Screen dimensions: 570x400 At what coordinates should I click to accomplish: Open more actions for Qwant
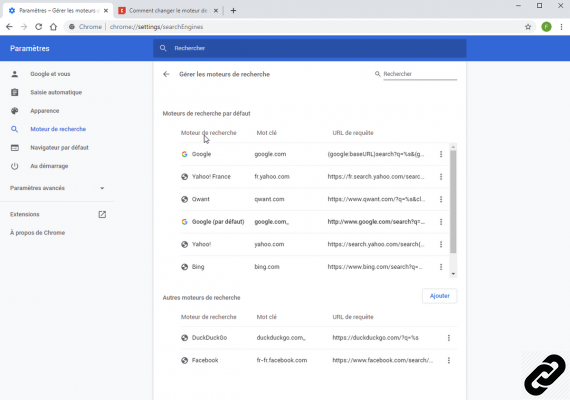[x=441, y=199]
